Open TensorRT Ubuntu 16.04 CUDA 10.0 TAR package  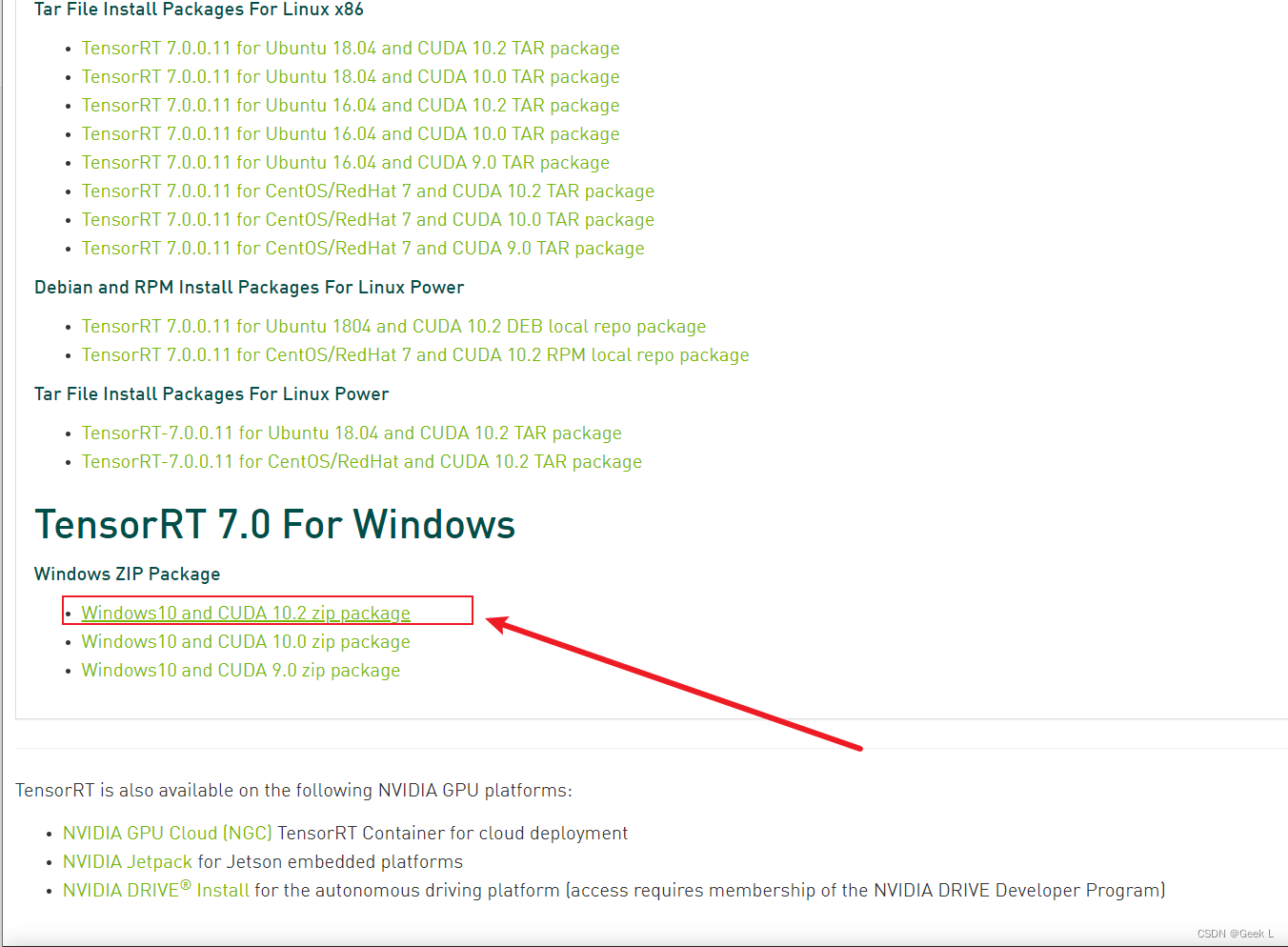pyautogui.click(x=351, y=134)
